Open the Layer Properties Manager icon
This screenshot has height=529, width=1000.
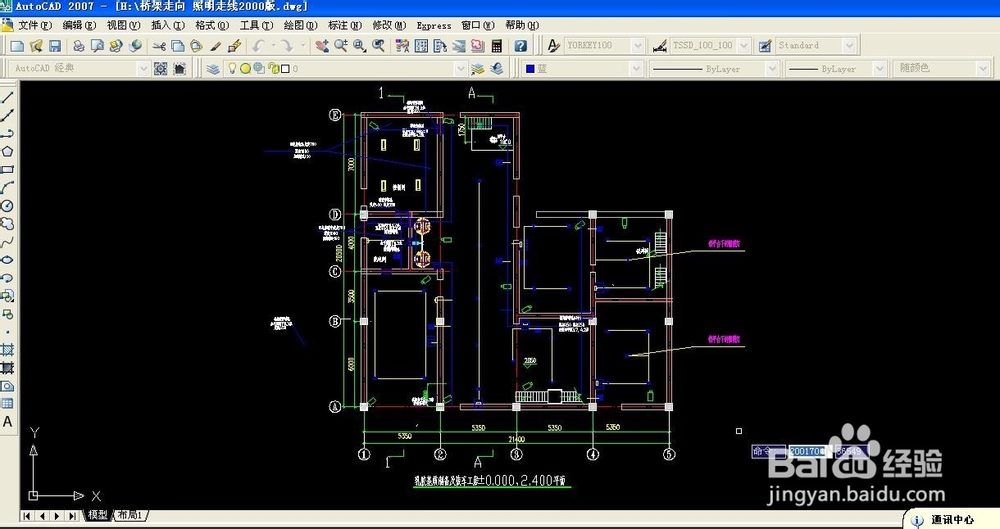tap(213, 68)
